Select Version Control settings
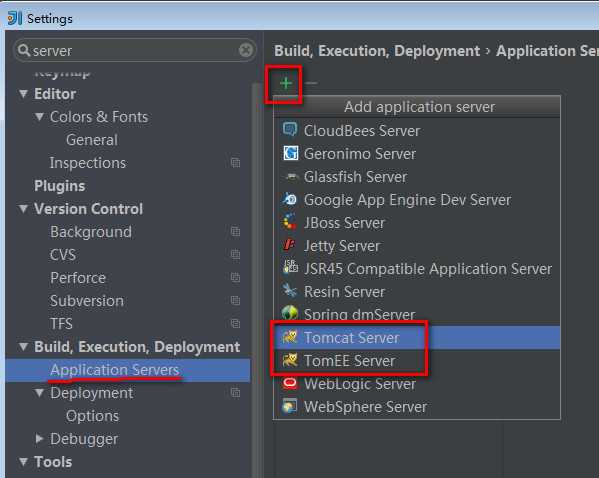This screenshot has width=599, height=478. (x=89, y=209)
